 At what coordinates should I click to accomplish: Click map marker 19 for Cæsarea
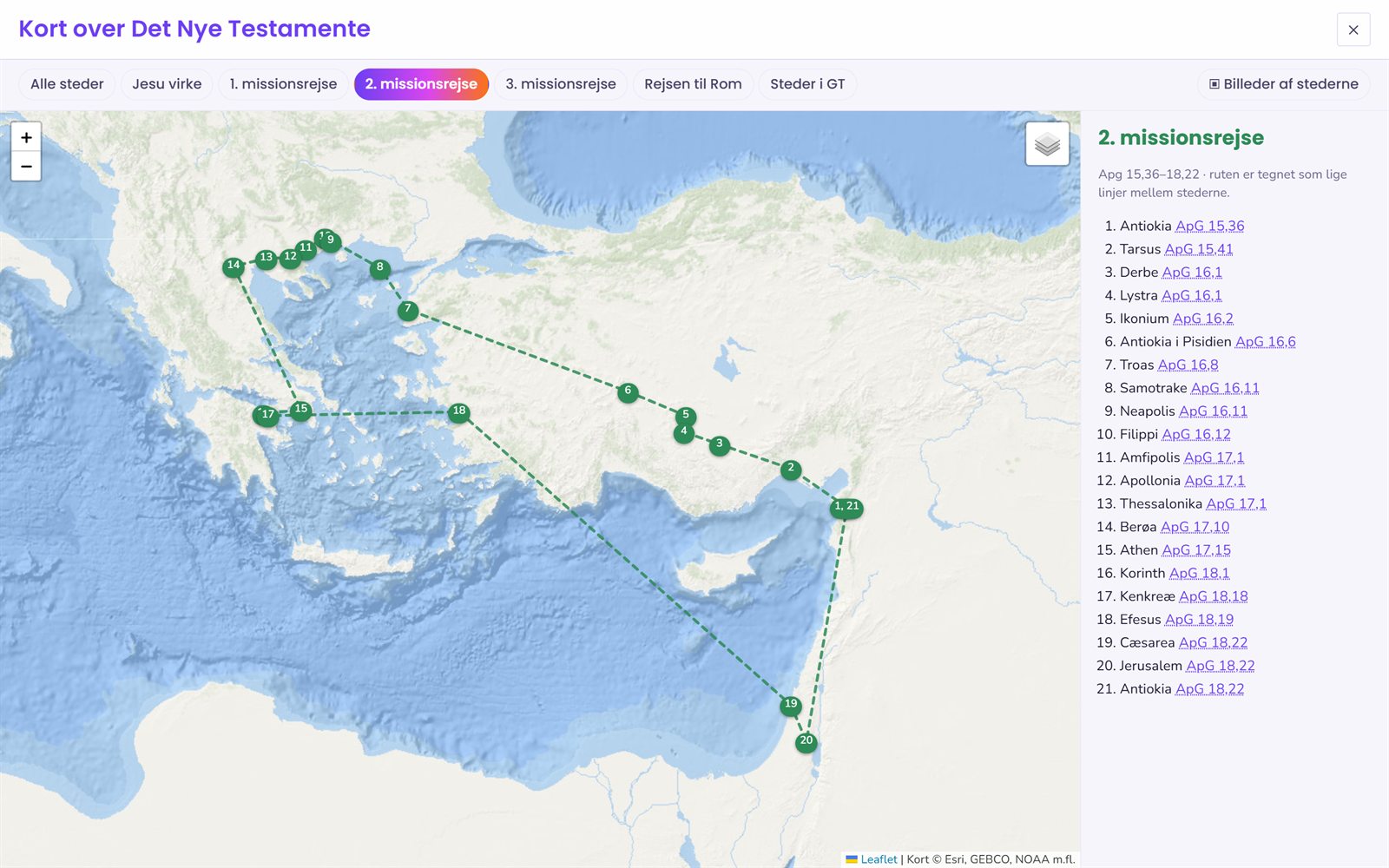click(791, 705)
